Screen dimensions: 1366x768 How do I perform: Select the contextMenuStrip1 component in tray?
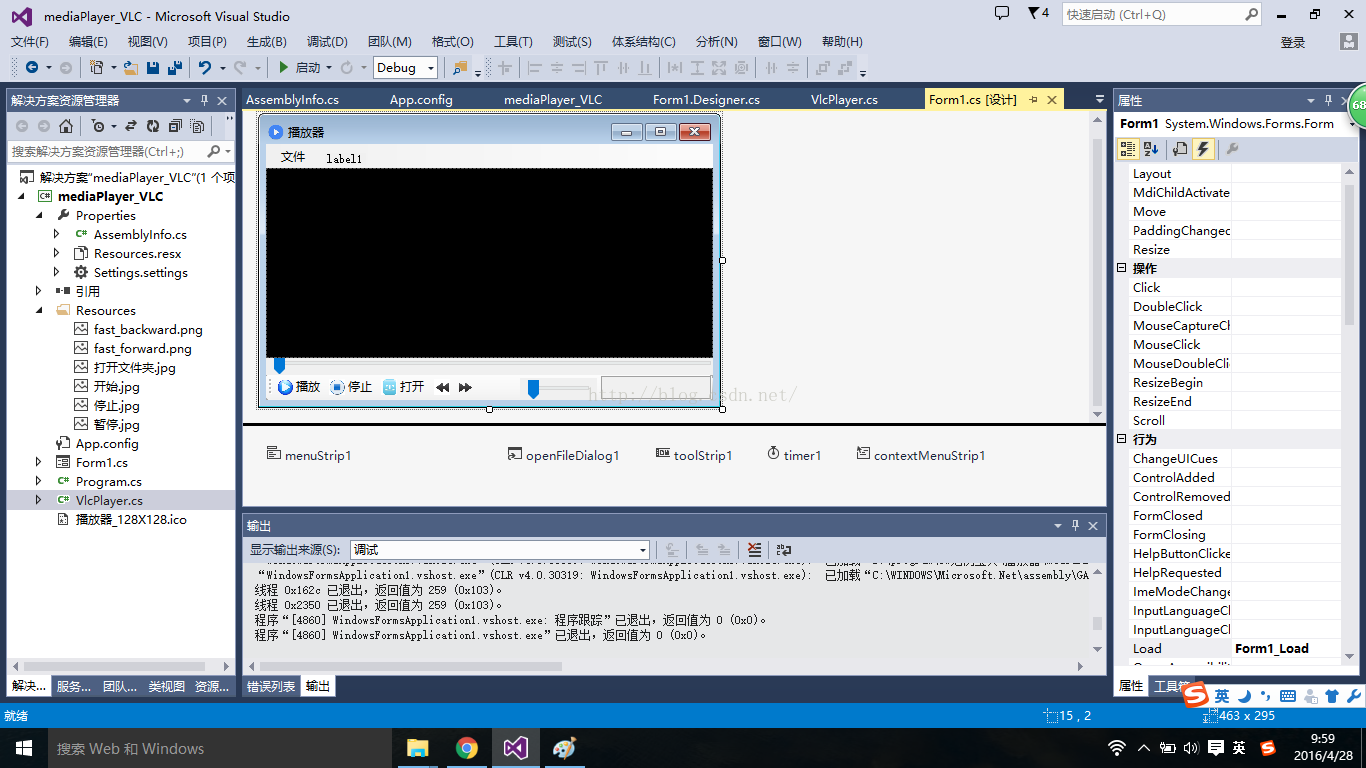tap(921, 455)
